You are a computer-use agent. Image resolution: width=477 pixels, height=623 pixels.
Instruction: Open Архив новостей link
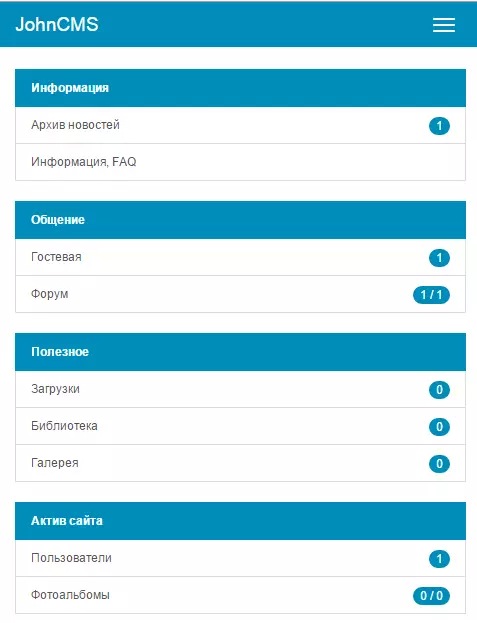click(x=240, y=125)
